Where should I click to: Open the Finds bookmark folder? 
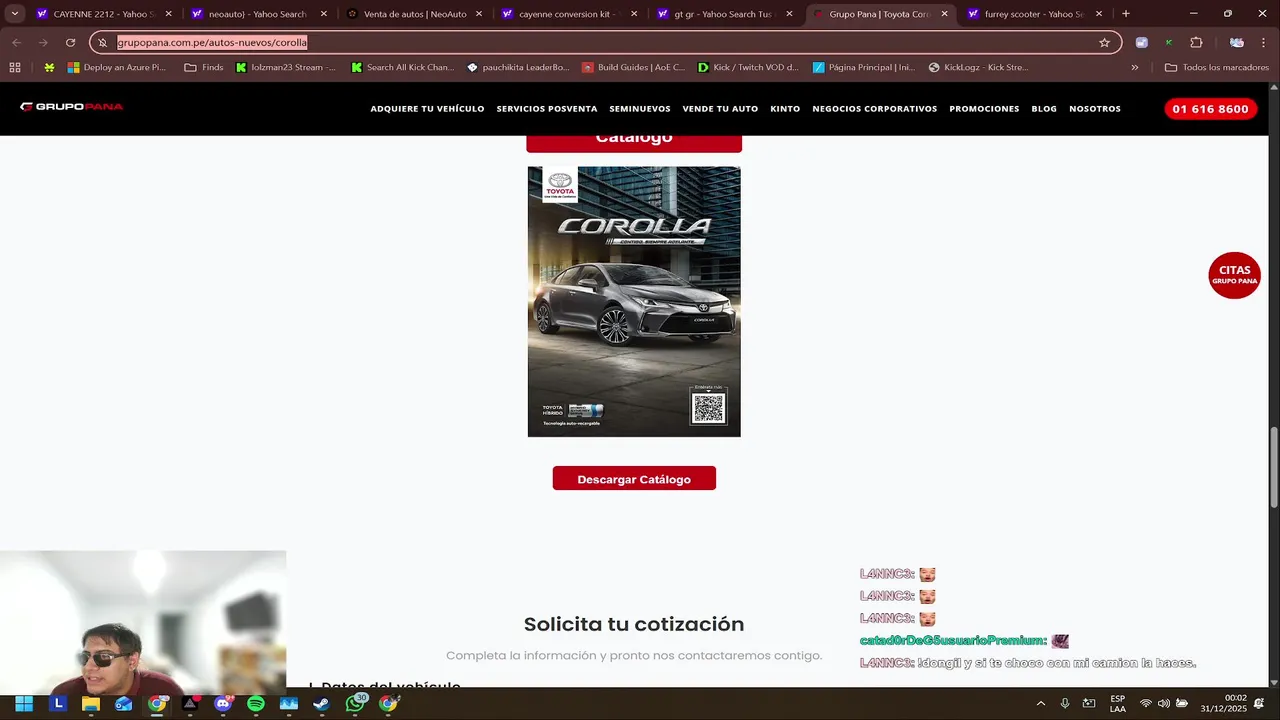tap(204, 68)
